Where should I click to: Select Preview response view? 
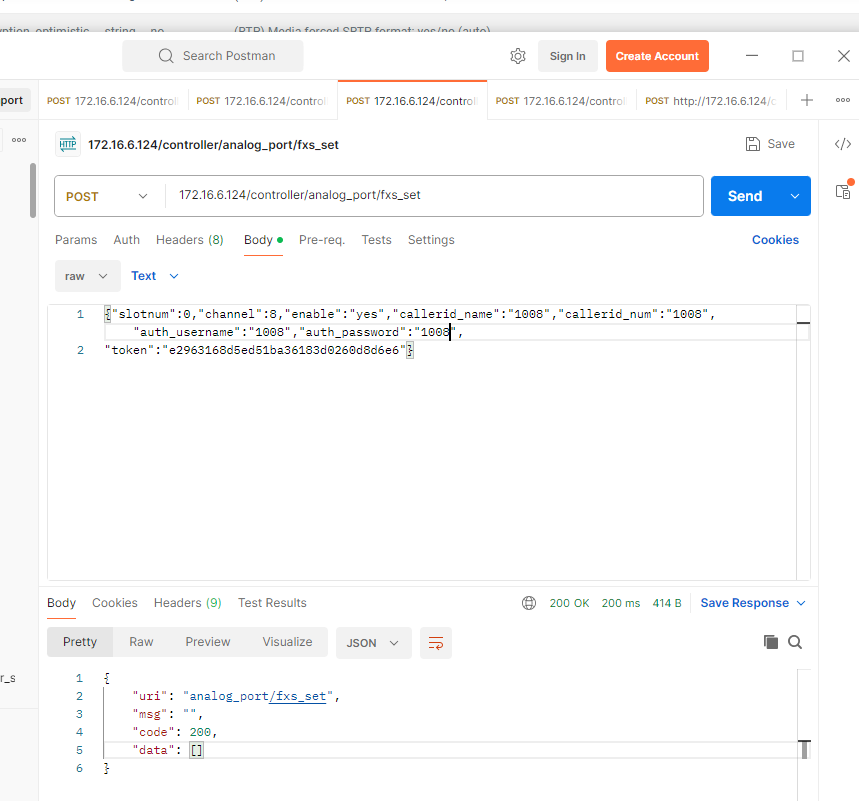click(x=208, y=642)
